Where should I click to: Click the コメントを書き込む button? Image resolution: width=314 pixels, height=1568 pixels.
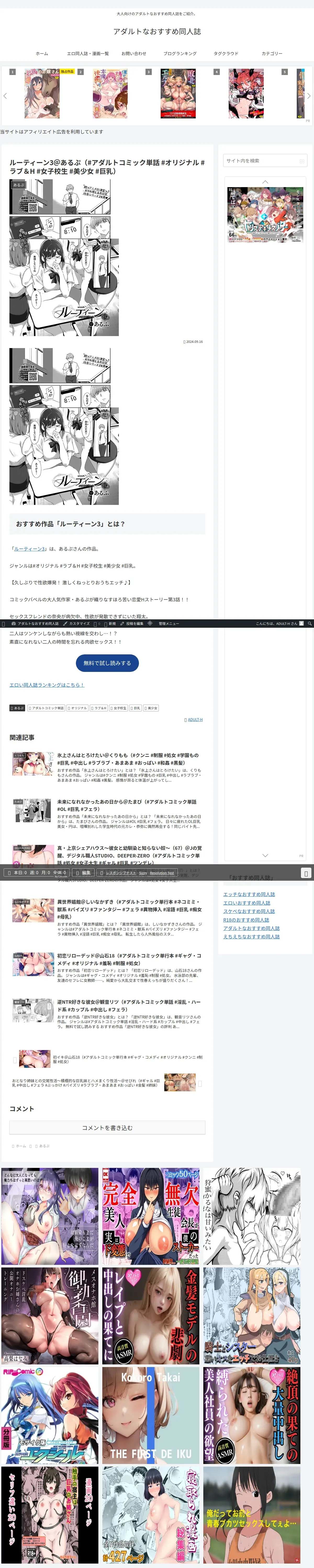pos(107,1128)
